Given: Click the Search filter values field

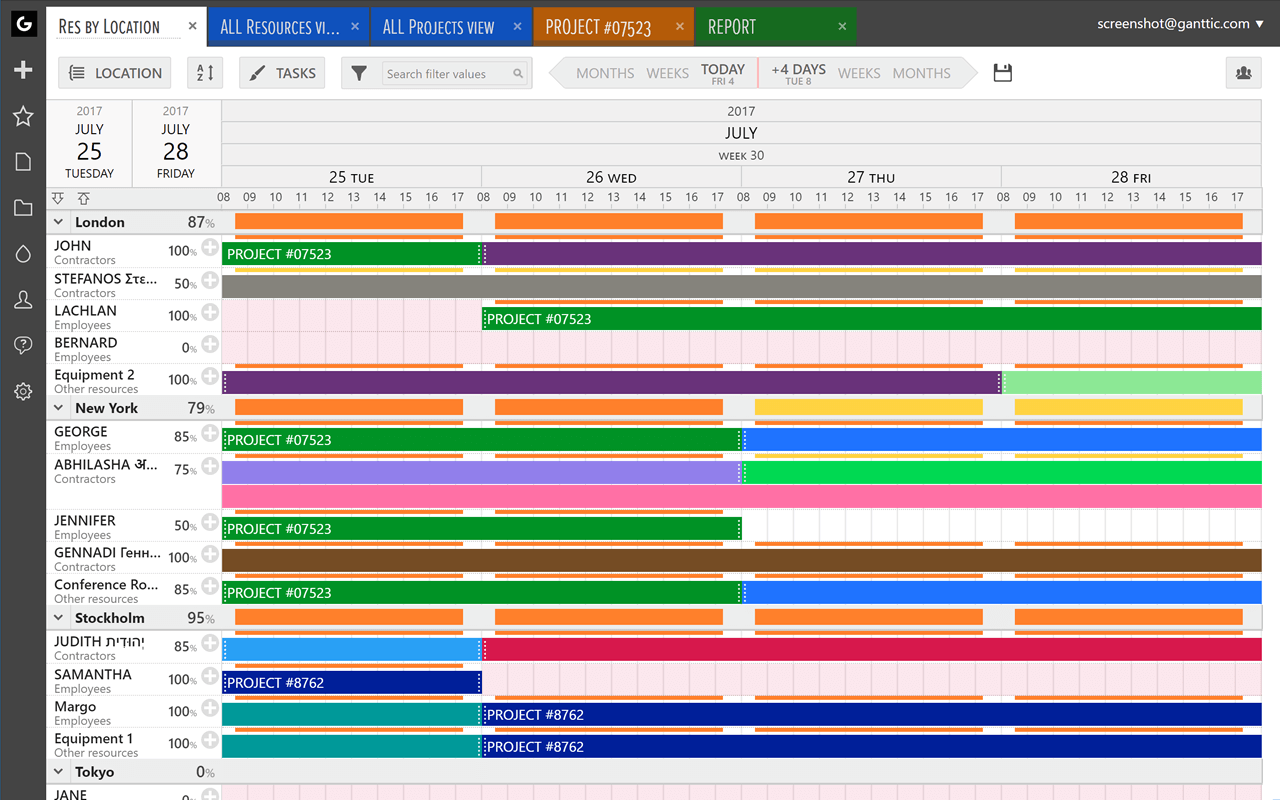Looking at the screenshot, I should coord(455,73).
